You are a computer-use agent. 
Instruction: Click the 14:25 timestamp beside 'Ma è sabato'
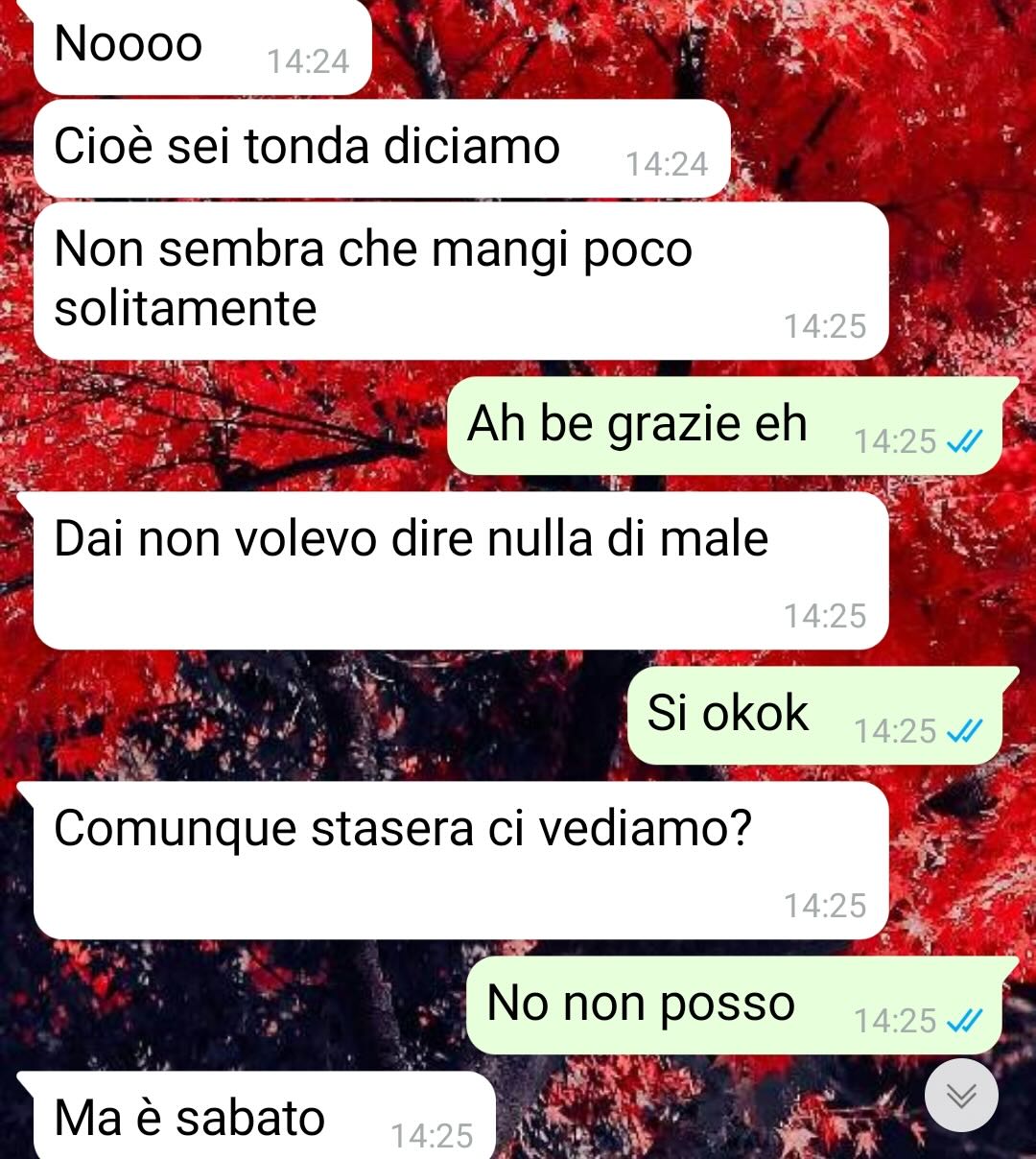click(x=432, y=1136)
